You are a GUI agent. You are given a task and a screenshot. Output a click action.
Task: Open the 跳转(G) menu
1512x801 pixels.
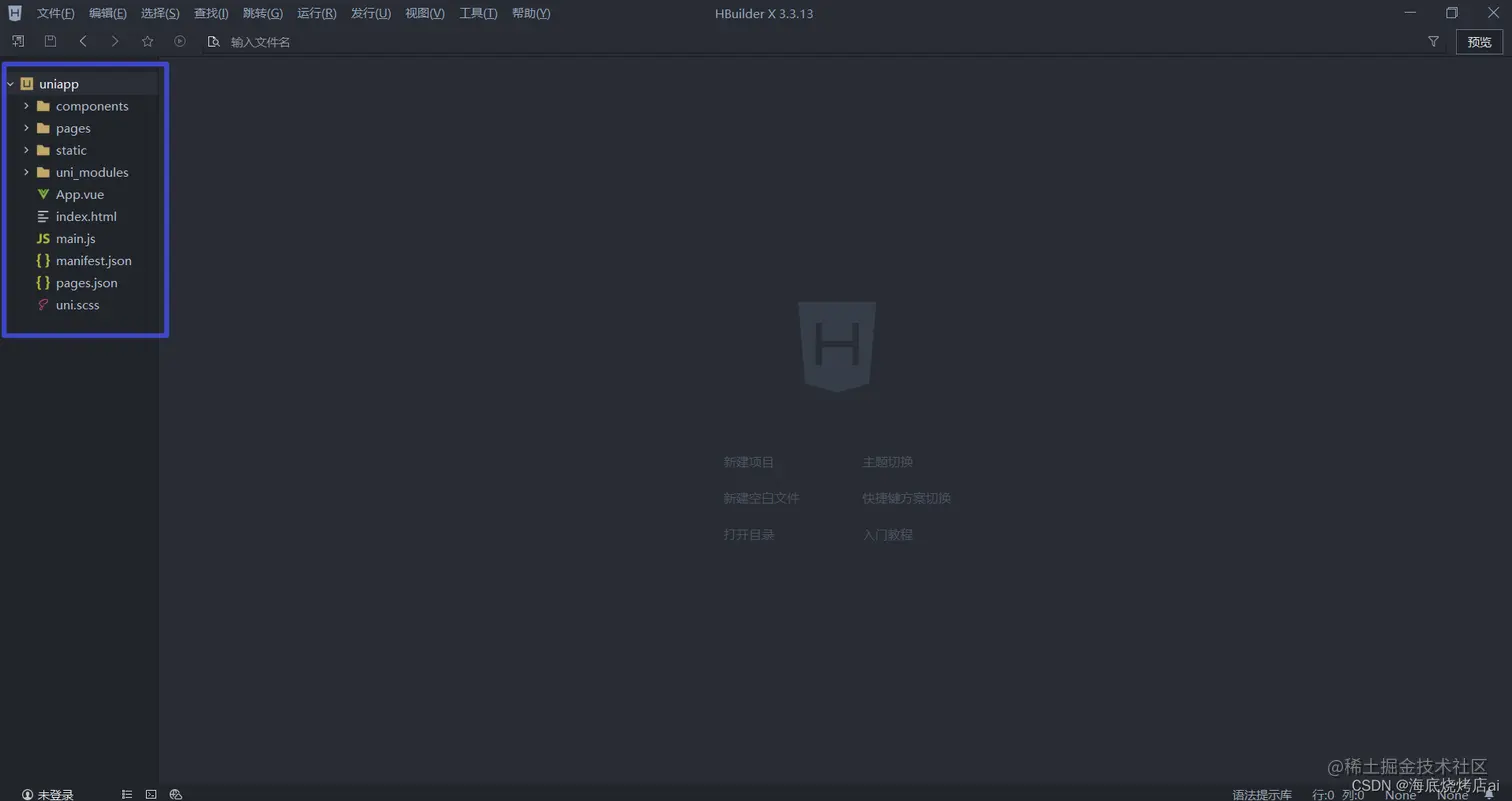coord(263,13)
